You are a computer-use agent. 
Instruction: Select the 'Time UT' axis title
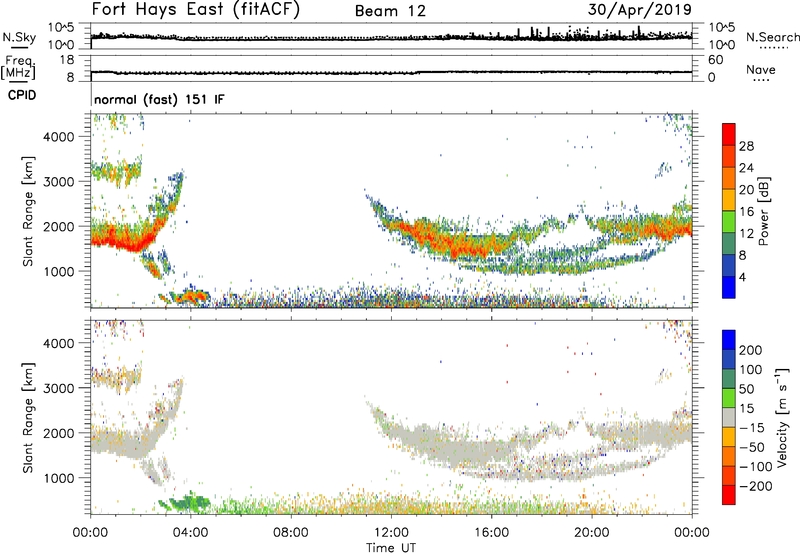(391, 548)
